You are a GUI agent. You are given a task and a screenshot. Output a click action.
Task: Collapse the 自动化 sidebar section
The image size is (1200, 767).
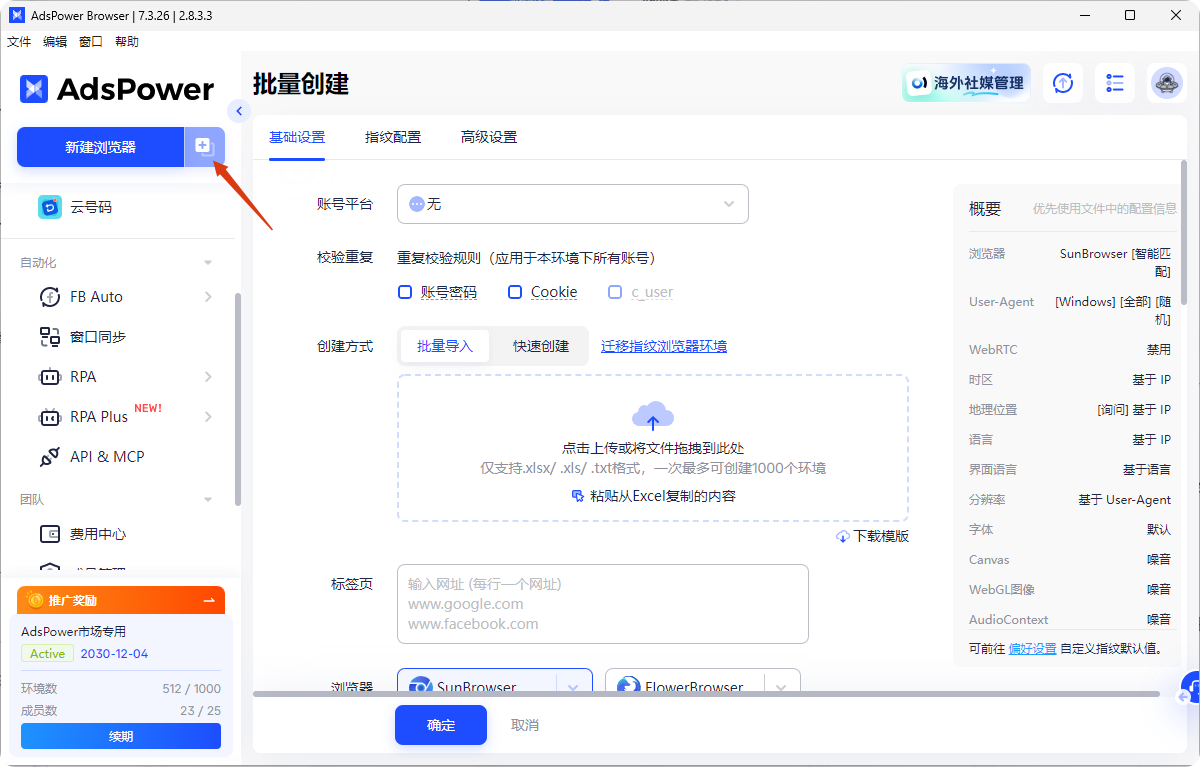pyautogui.click(x=207, y=262)
